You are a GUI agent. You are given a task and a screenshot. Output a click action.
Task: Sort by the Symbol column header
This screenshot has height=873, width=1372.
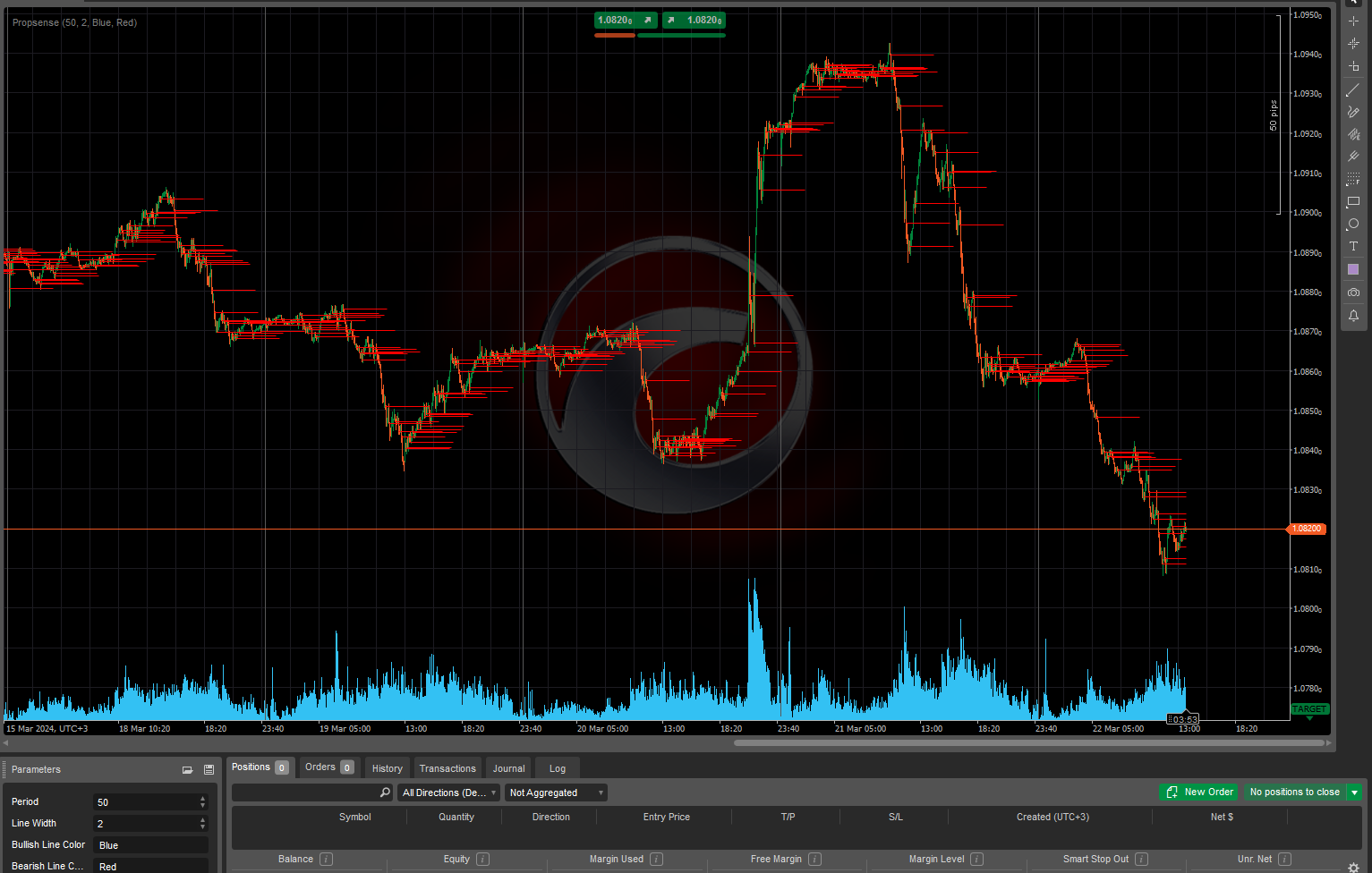(354, 817)
